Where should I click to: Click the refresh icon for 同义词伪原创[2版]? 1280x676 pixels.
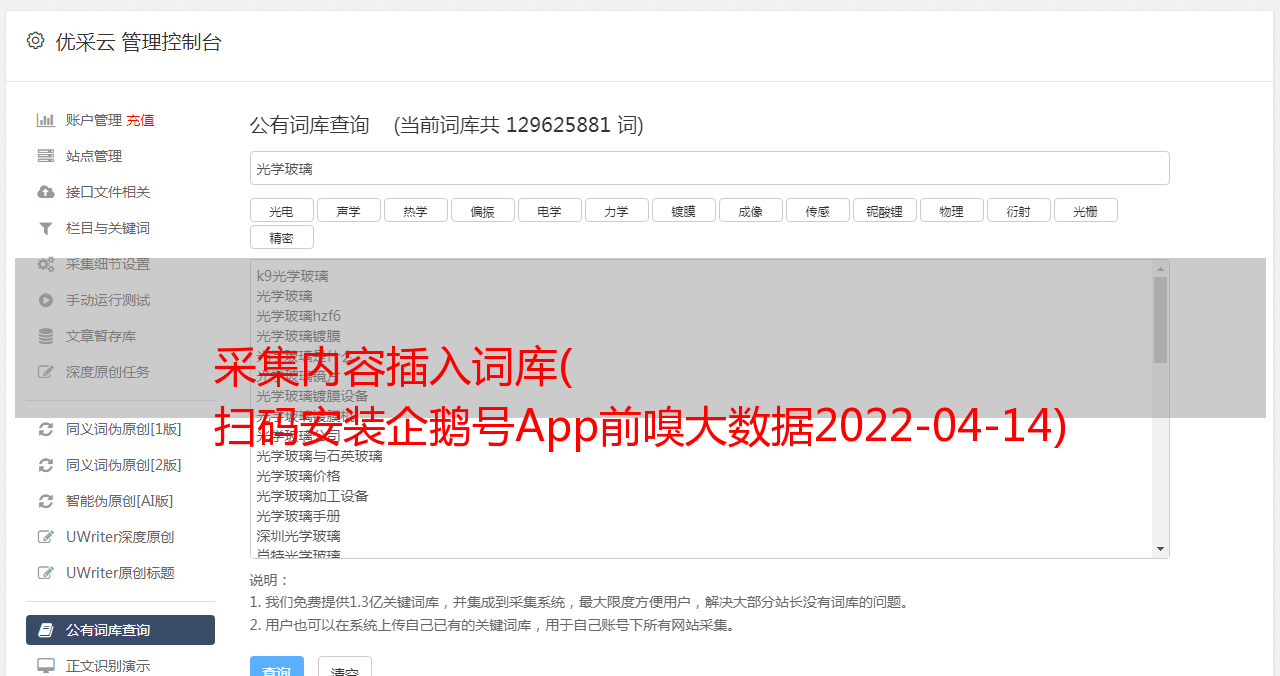click(x=45, y=465)
